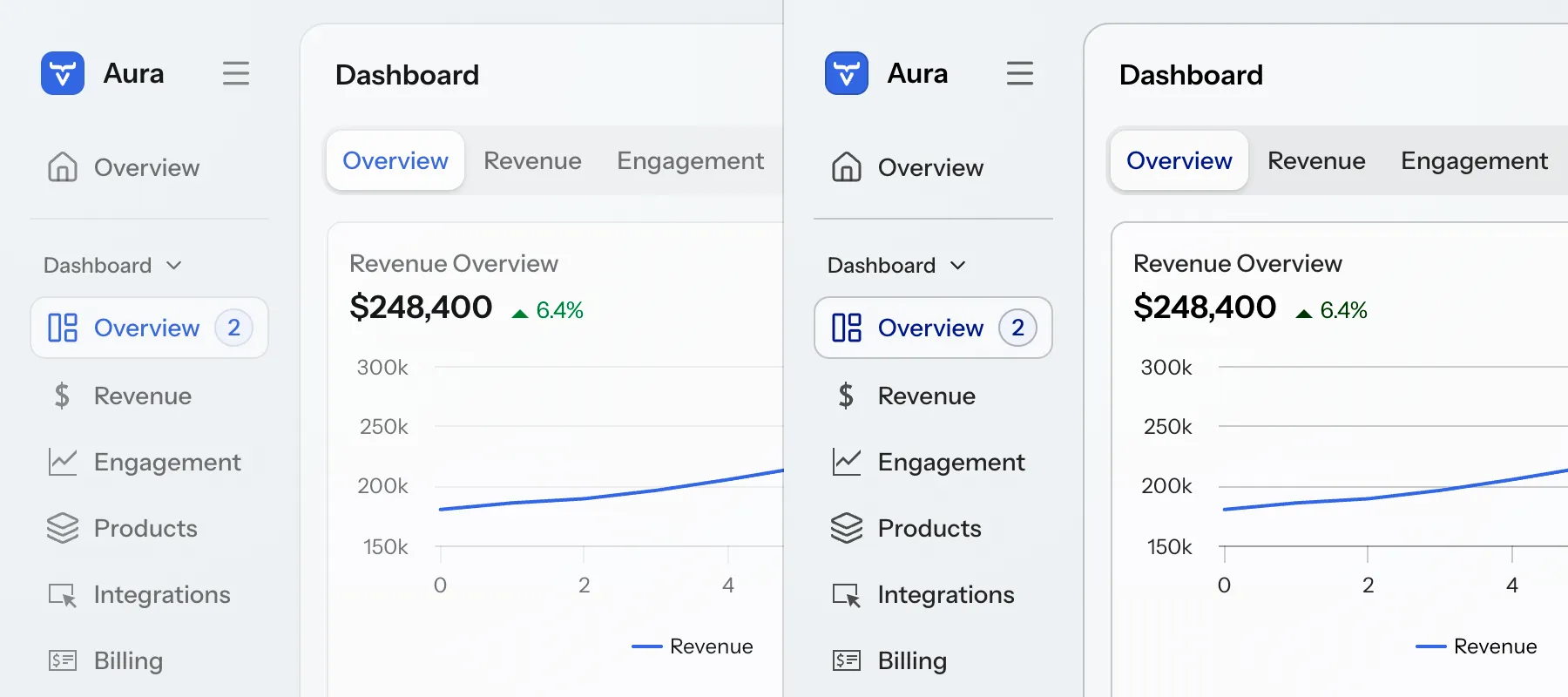
Task: Switch to the Revenue tab in left dashboard
Action: coord(532,160)
